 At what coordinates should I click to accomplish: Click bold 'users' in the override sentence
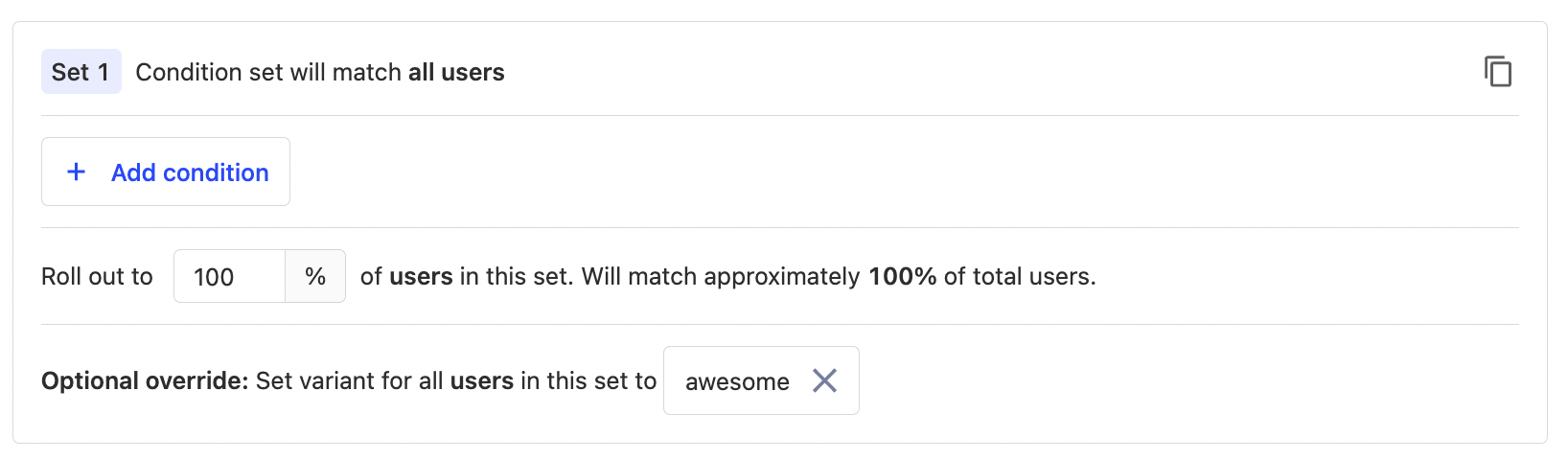click(x=482, y=380)
